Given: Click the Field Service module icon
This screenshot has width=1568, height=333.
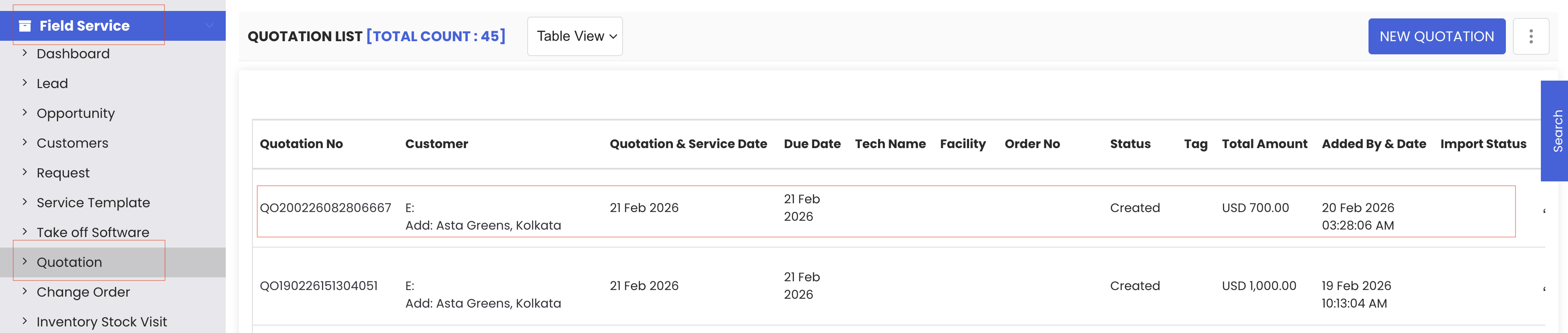Looking at the screenshot, I should [x=25, y=25].
